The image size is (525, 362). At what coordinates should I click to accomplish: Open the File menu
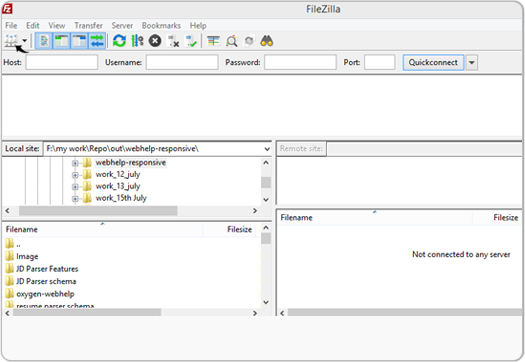[11, 25]
